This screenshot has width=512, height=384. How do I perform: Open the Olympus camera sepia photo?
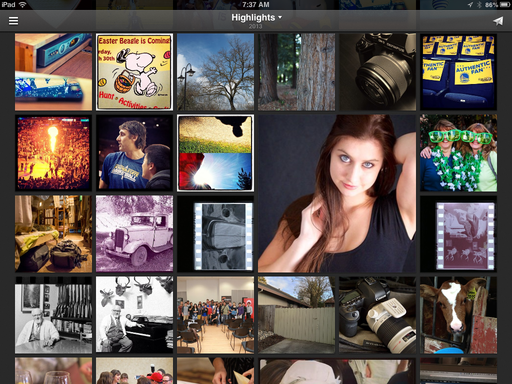pyautogui.click(x=377, y=72)
